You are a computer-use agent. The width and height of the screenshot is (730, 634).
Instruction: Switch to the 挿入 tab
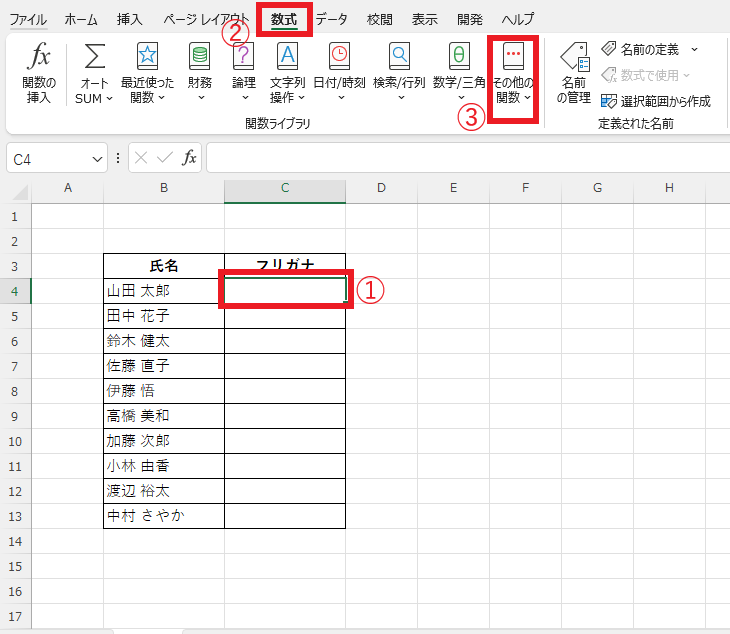tap(129, 20)
